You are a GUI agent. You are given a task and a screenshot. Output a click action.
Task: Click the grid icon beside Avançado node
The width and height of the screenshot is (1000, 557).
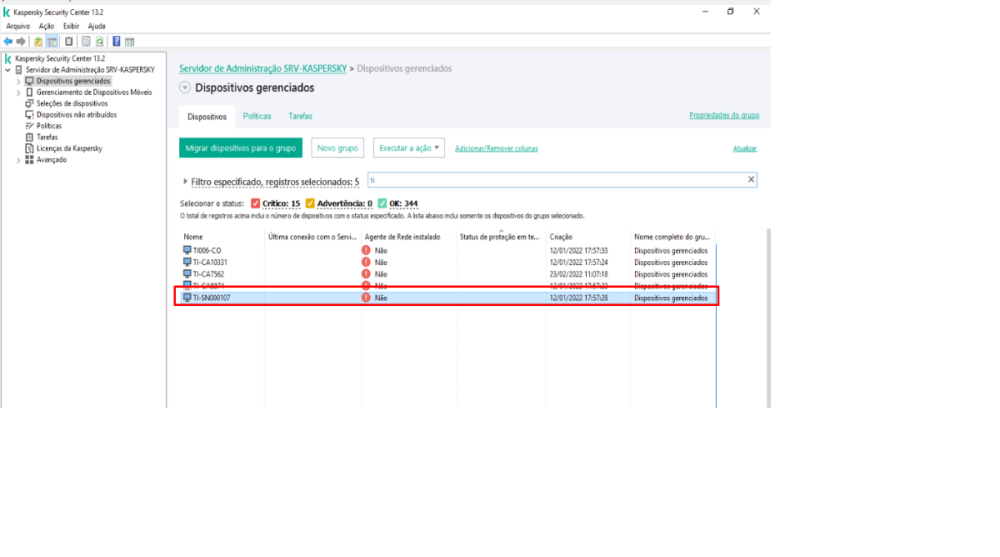29,160
